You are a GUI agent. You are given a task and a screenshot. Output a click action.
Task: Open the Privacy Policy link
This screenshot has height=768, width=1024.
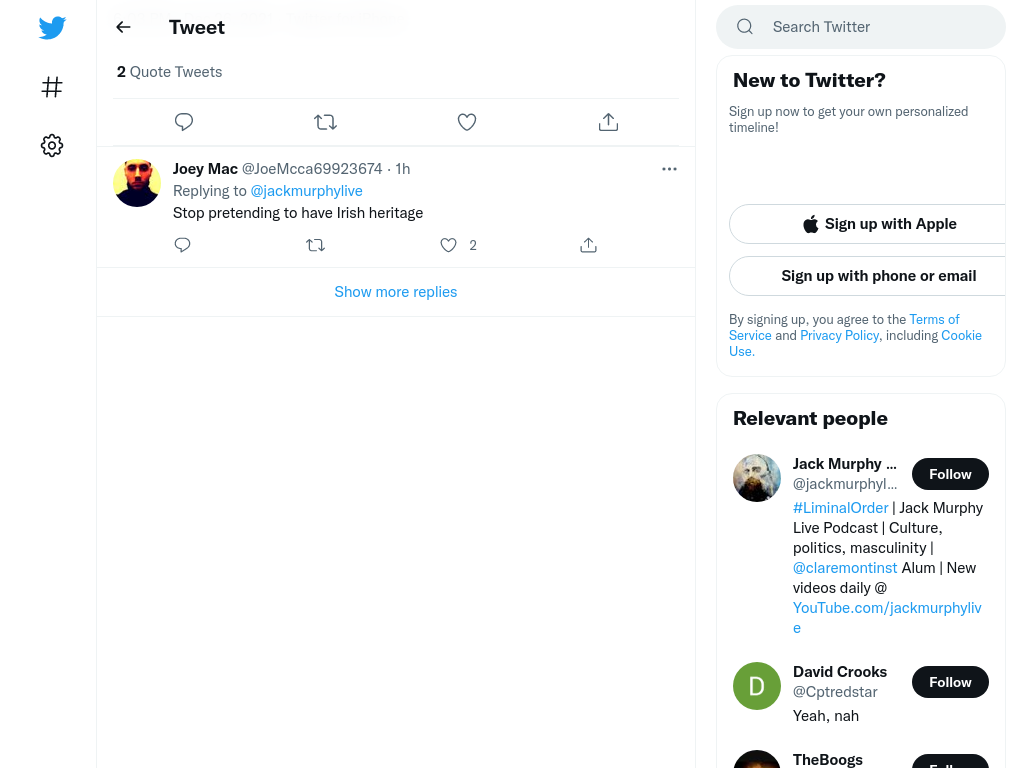pyautogui.click(x=839, y=335)
